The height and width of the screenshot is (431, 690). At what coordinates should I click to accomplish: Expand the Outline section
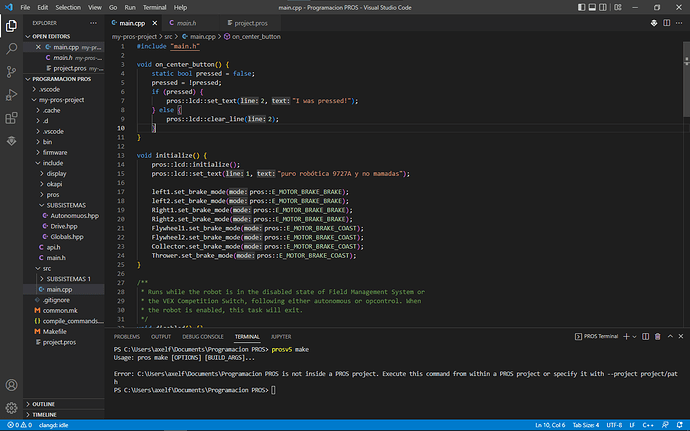tap(63, 404)
